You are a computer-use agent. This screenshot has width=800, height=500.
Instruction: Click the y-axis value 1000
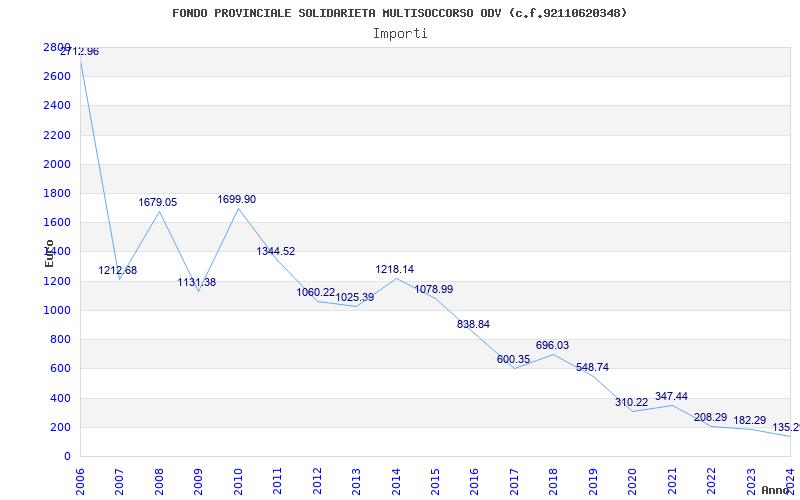(x=57, y=310)
